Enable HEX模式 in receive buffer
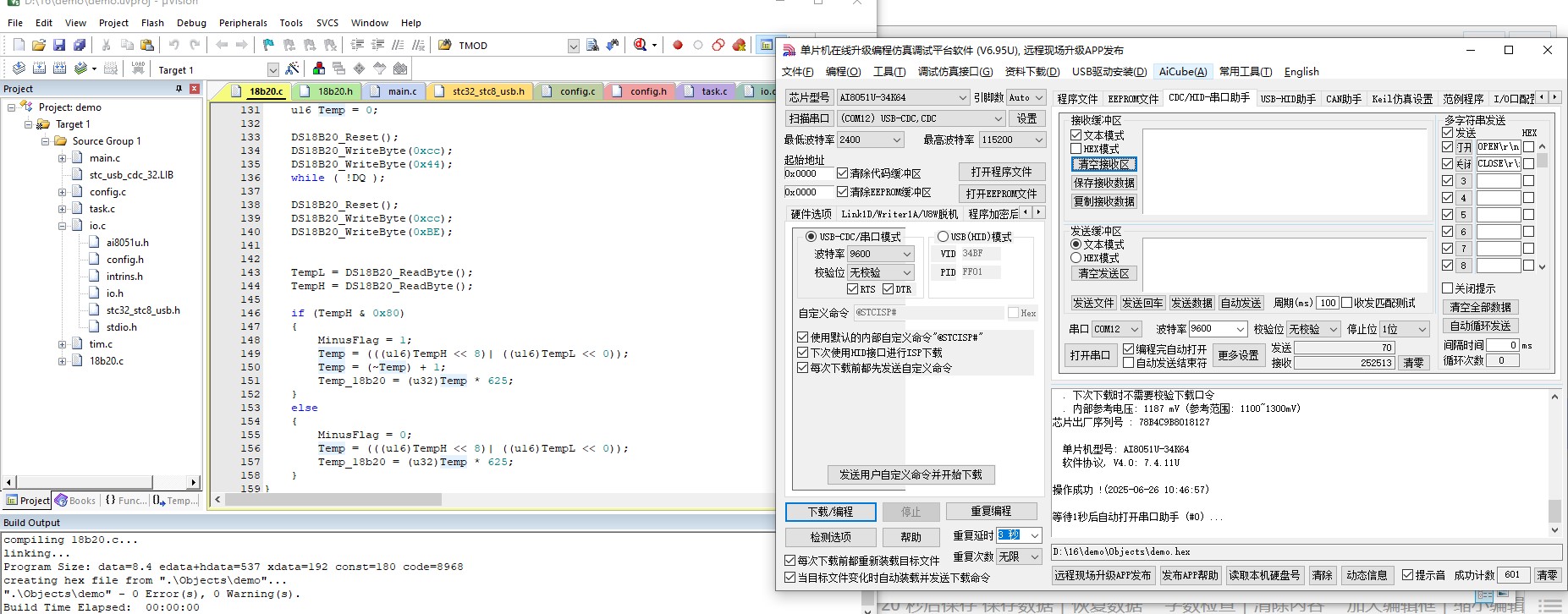Viewport: 1568px width, 614px height. pos(1076,149)
